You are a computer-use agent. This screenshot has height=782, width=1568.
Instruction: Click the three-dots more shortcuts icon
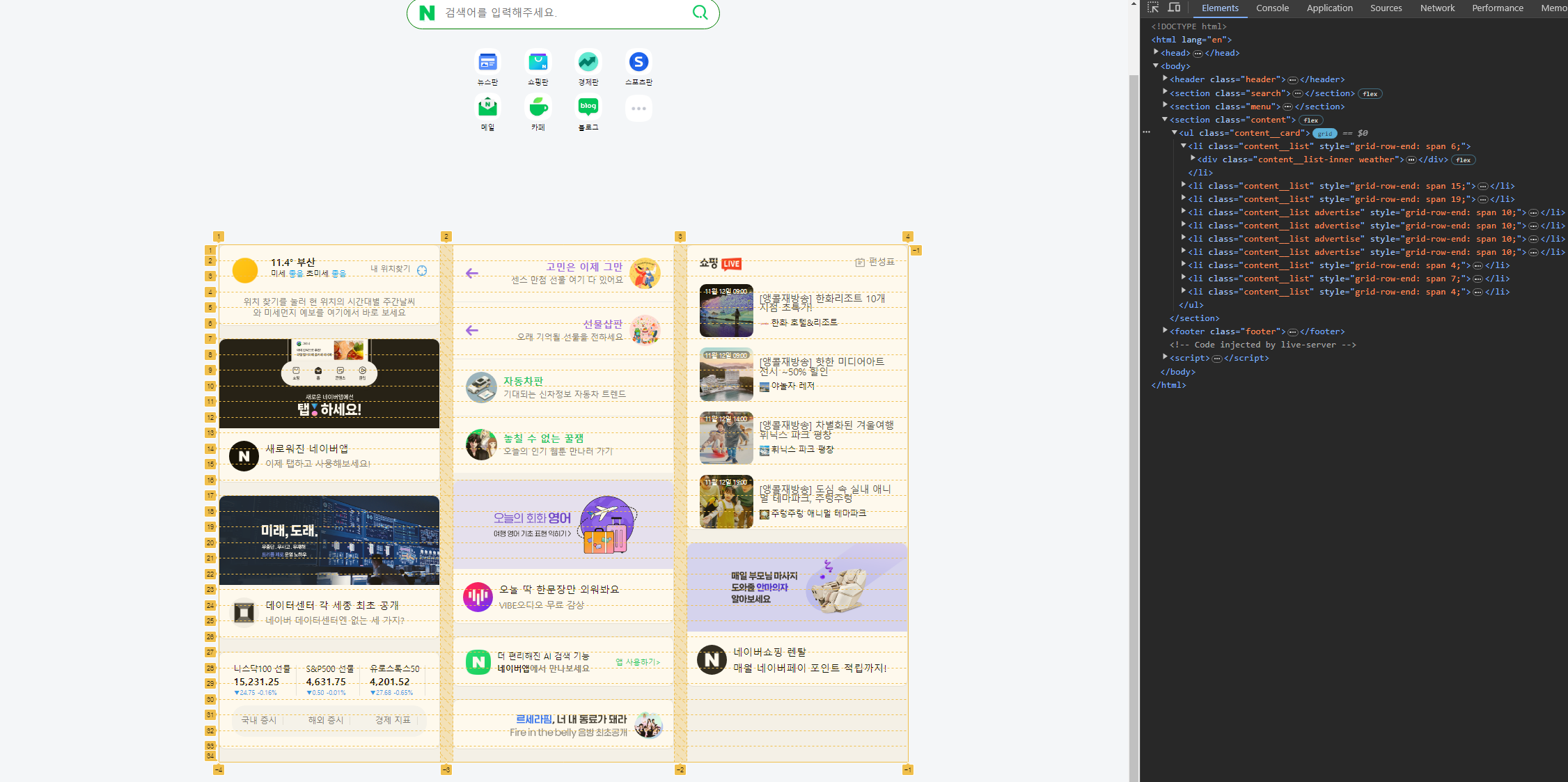tap(638, 109)
